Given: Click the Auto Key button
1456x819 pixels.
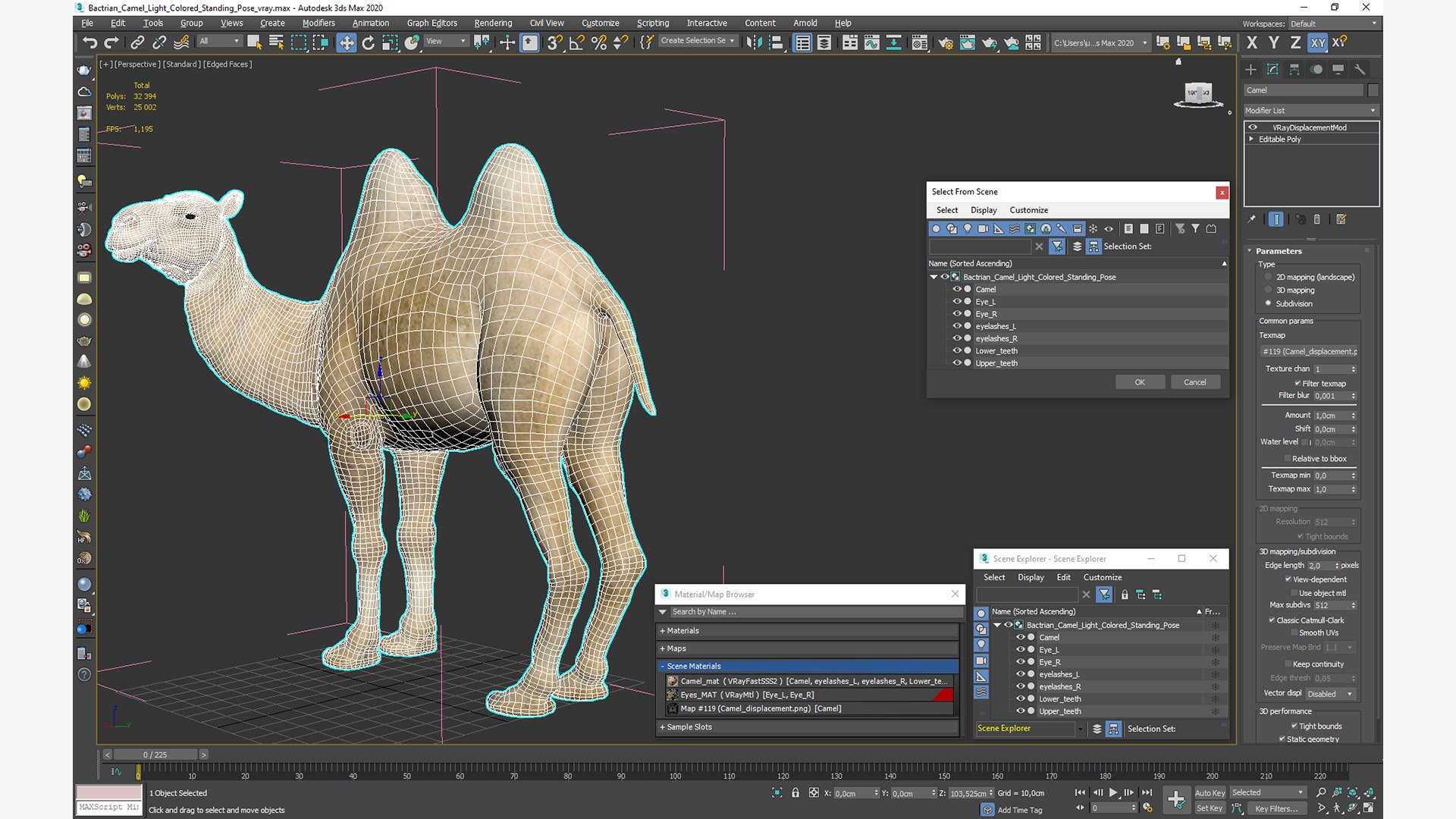Looking at the screenshot, I should (1210, 793).
